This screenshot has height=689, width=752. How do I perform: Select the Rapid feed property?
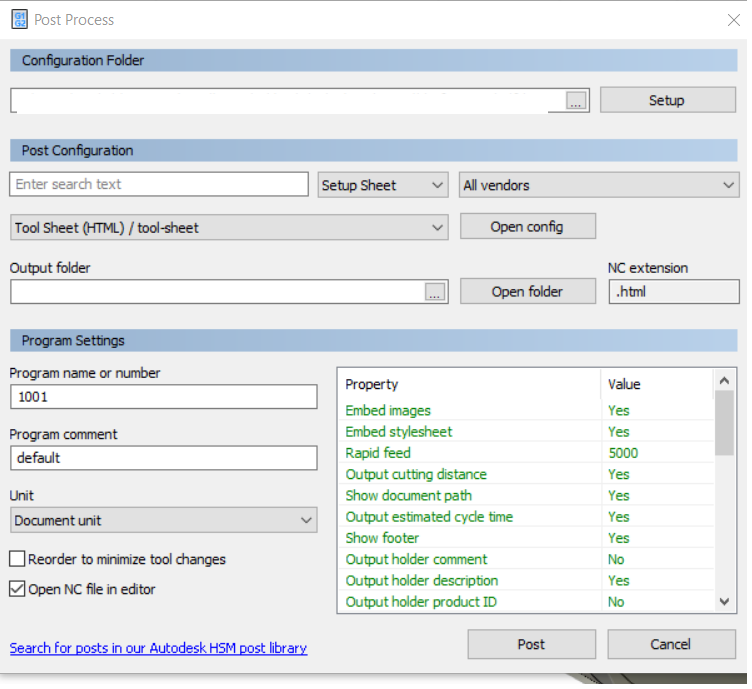click(378, 453)
